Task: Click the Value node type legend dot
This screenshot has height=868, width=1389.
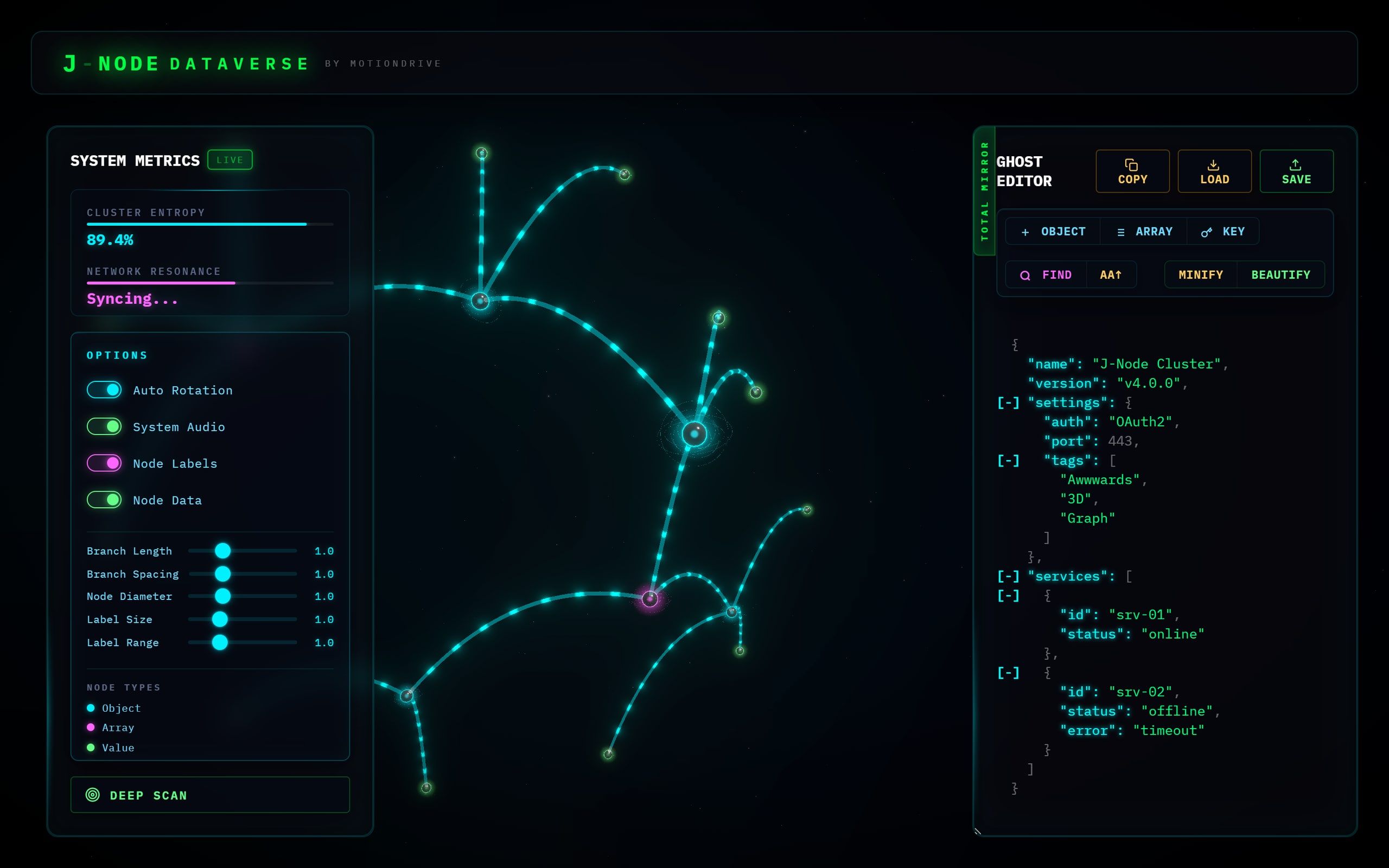Action: (91, 748)
